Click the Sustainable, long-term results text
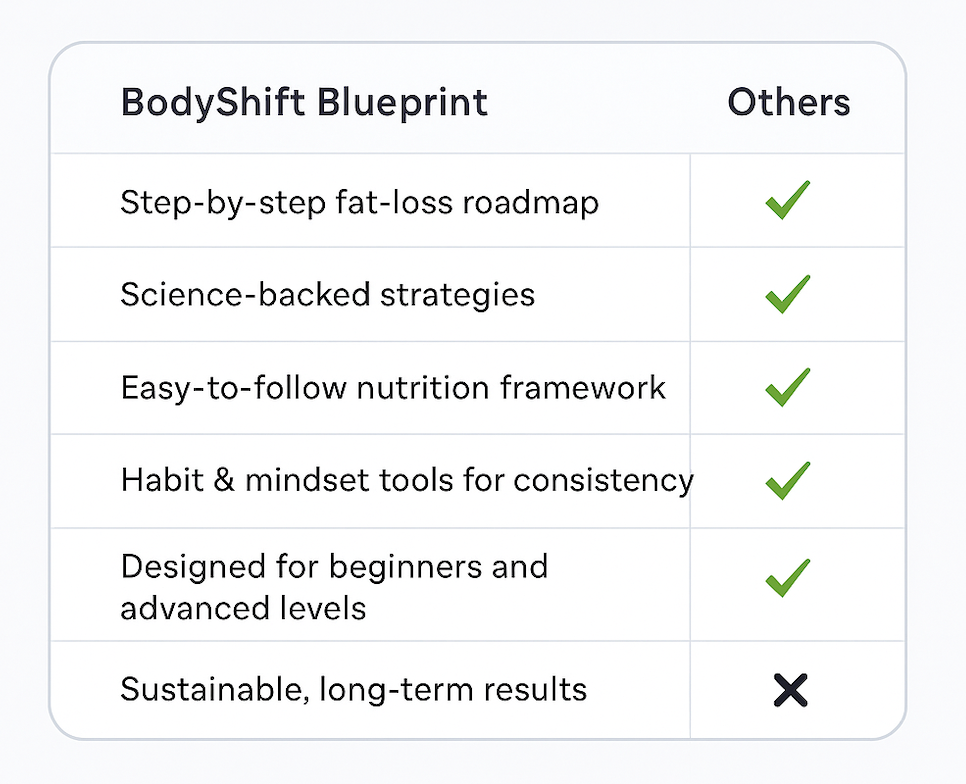The height and width of the screenshot is (784, 966). (353, 690)
